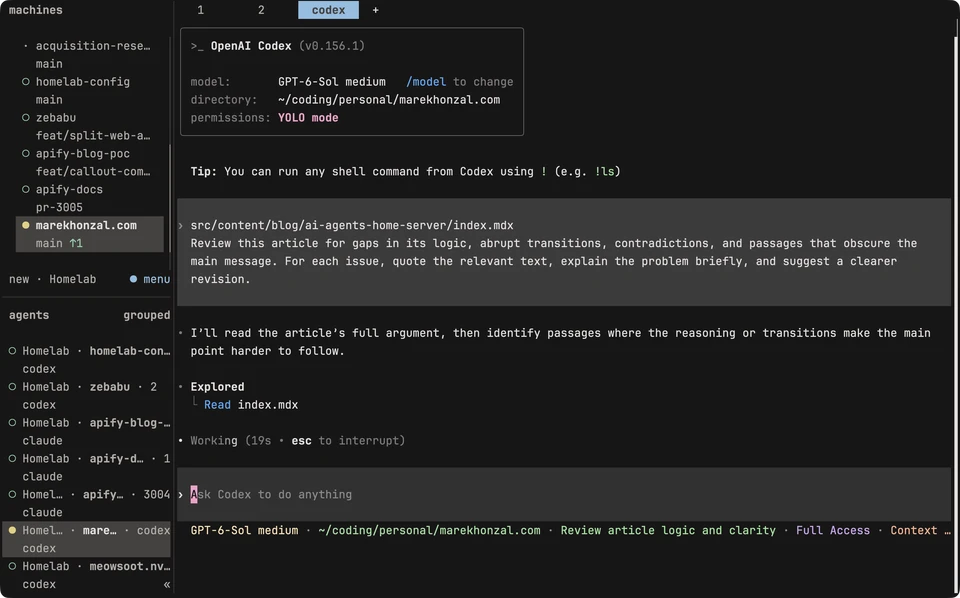The width and height of the screenshot is (960, 598).
Task: Click machines list scrollbar
Action: (170, 198)
